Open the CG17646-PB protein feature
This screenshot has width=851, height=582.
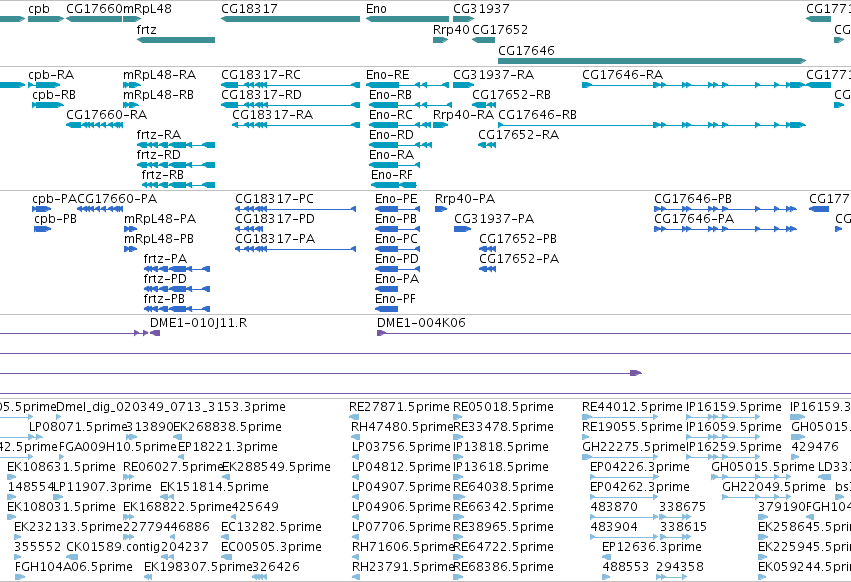coord(726,209)
